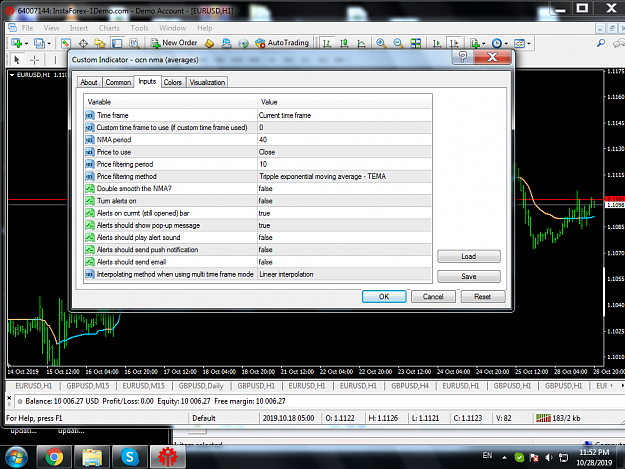
Task: Click the Periods clock icon
Action: [497, 43]
